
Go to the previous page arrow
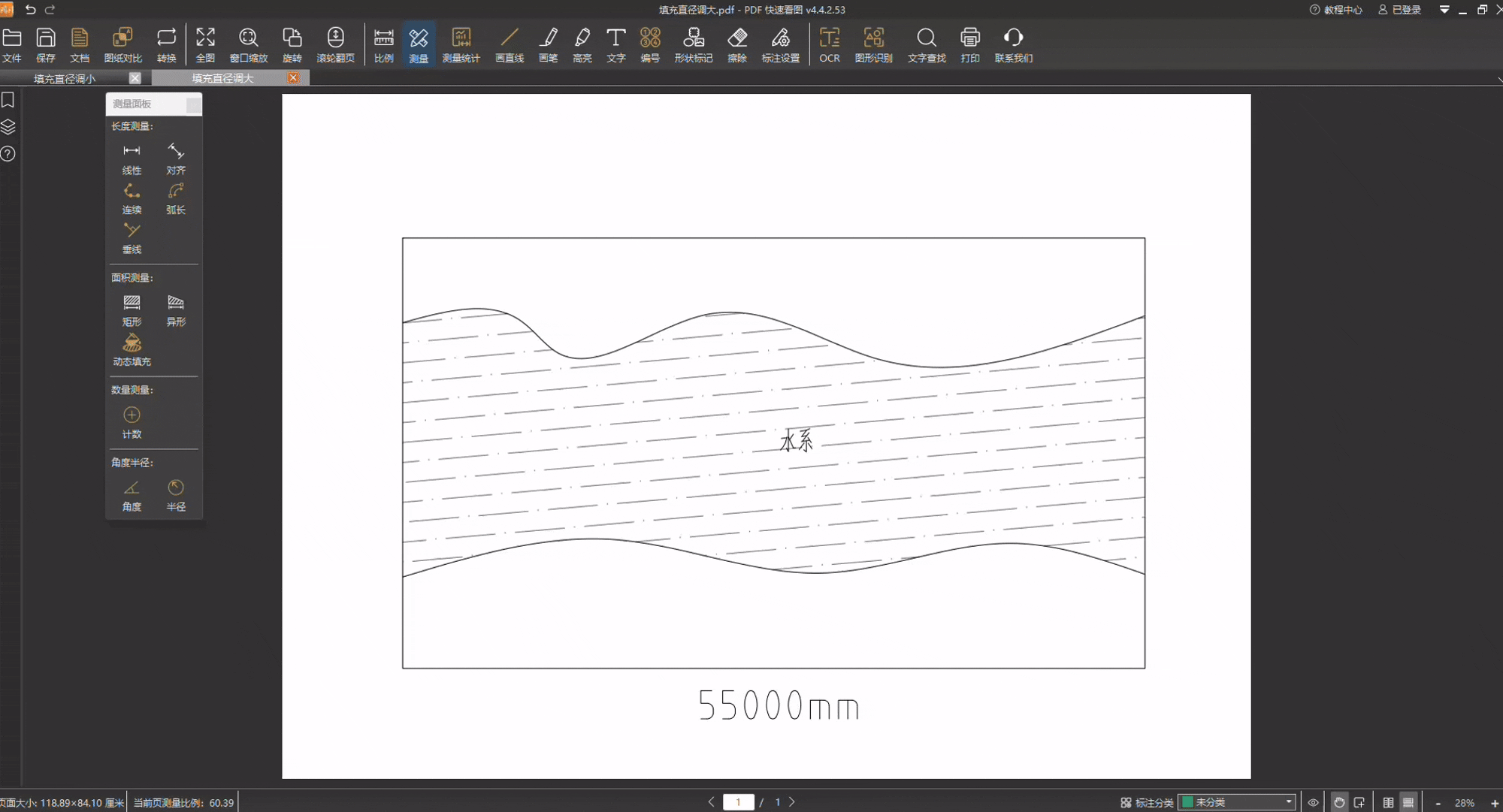711,802
